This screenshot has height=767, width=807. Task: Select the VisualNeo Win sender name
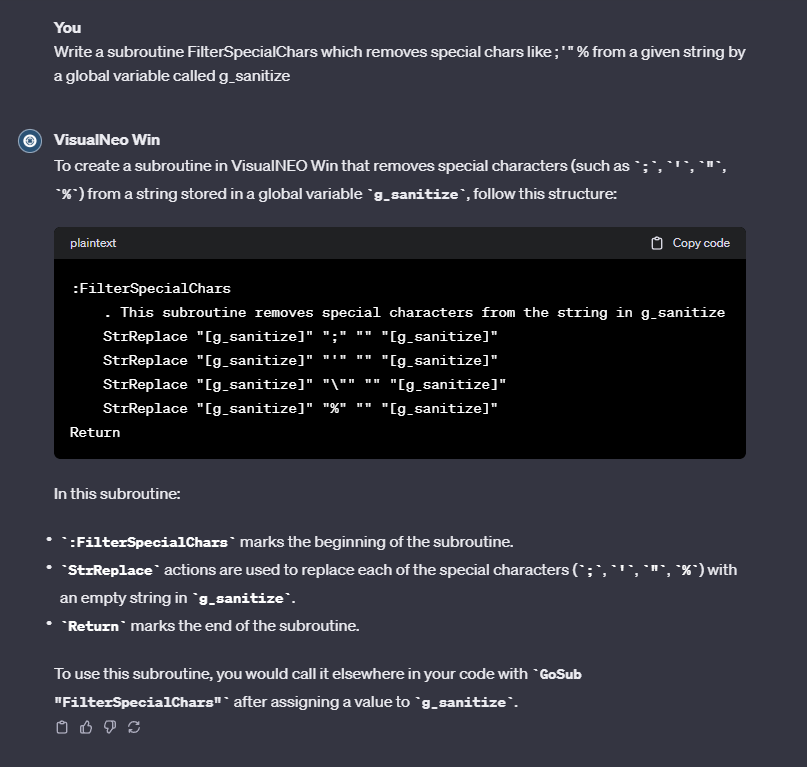point(107,140)
